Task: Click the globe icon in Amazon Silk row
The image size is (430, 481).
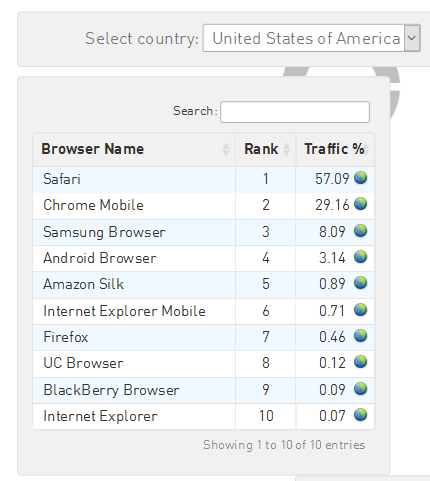Action: (360, 283)
